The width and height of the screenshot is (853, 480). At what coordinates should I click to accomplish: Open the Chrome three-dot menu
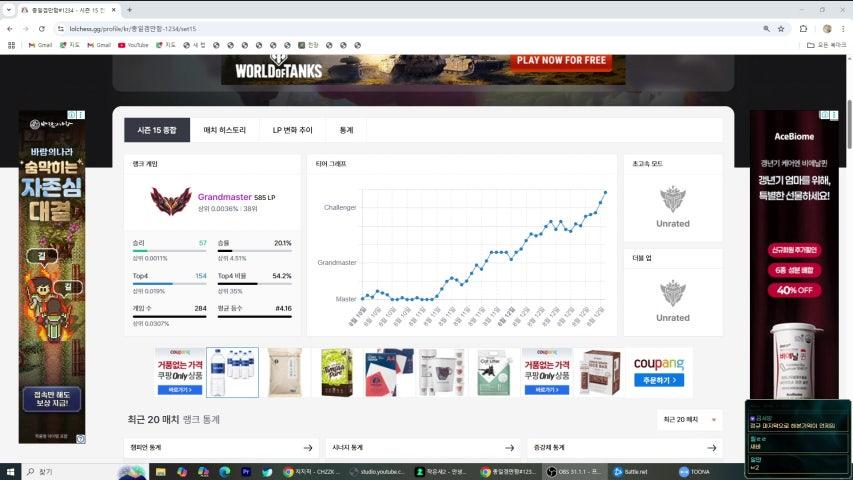pyautogui.click(x=843, y=29)
